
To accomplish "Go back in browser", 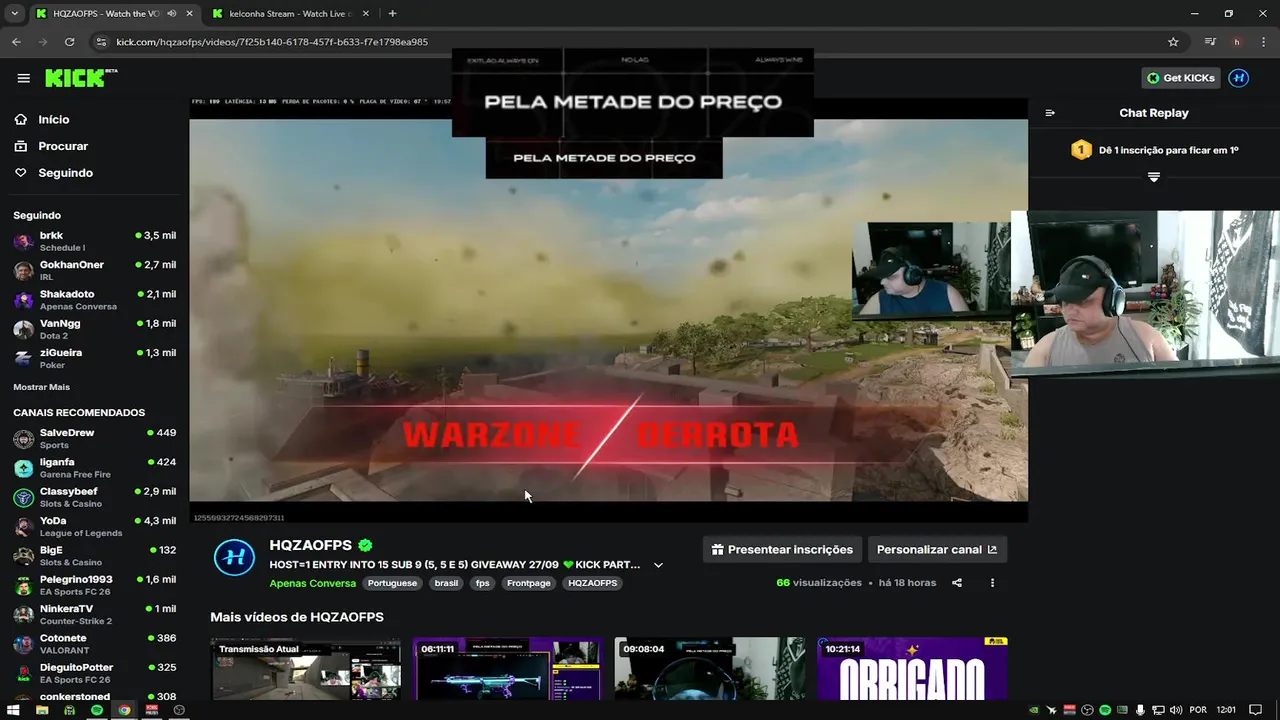I will [x=16, y=42].
